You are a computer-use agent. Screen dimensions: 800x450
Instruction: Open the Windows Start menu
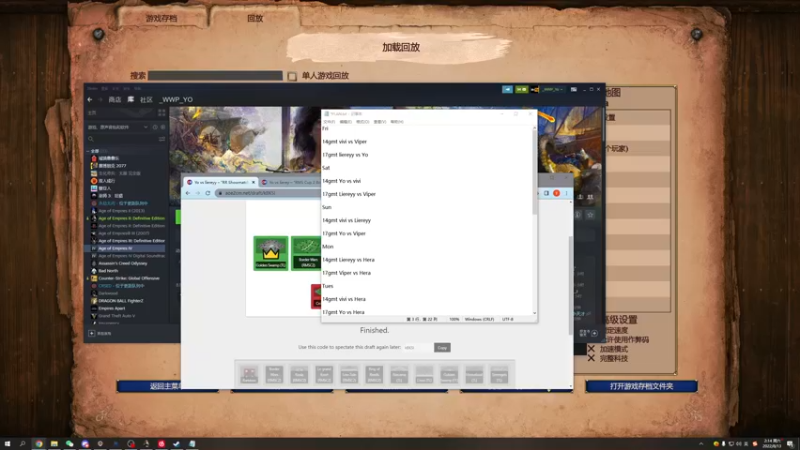coord(7,444)
